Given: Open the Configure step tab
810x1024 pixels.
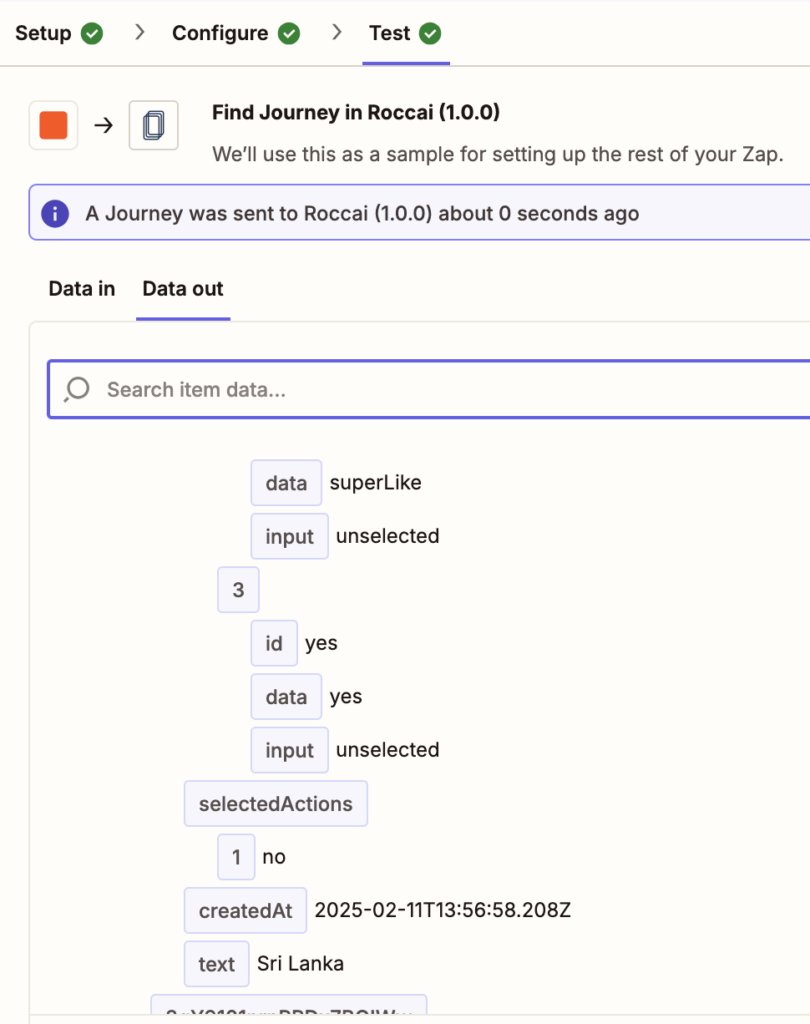Looking at the screenshot, I should tap(236, 33).
